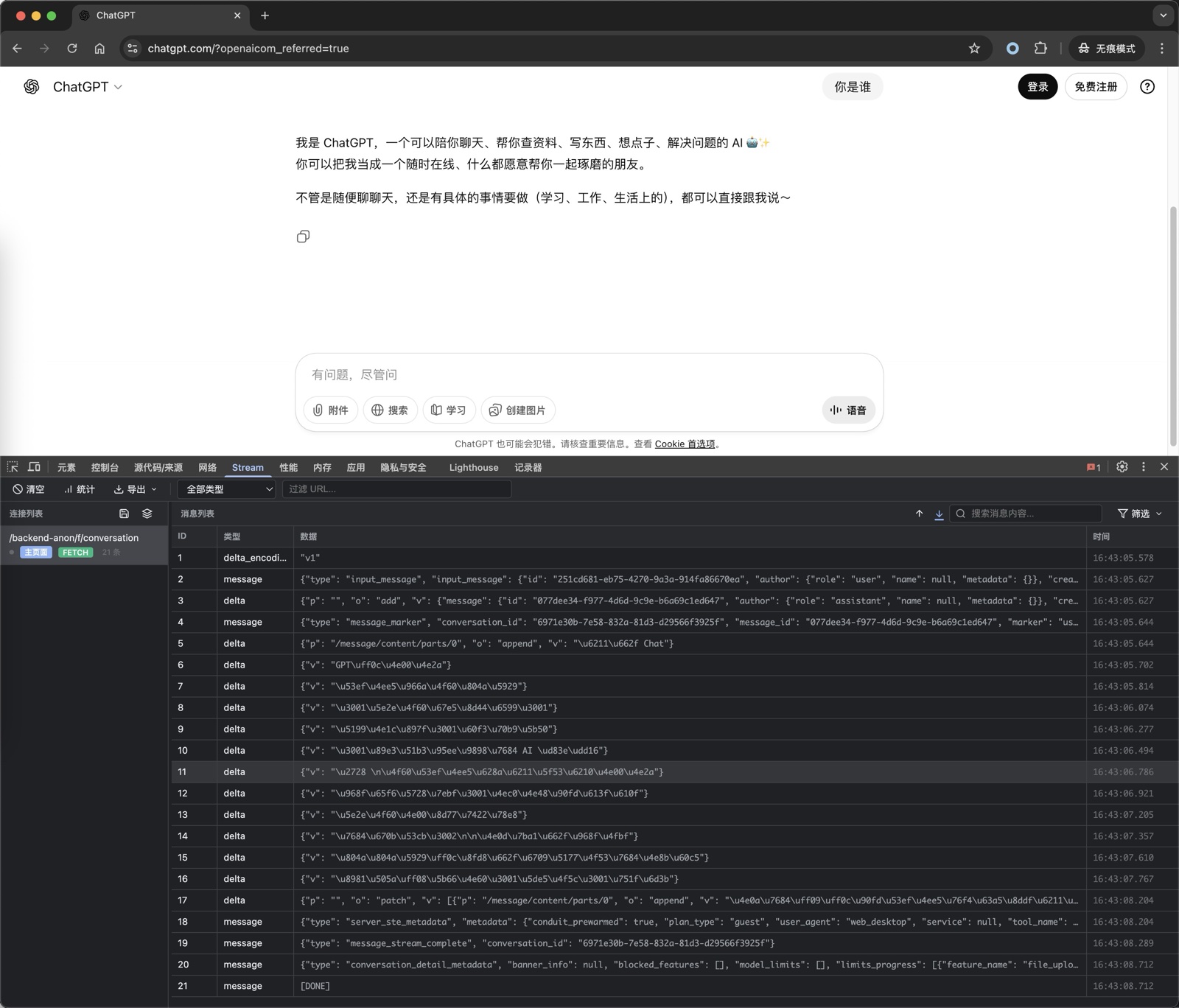Switch to the 网络 DevTools tab
This screenshot has width=1179, height=1008.
coord(208,468)
